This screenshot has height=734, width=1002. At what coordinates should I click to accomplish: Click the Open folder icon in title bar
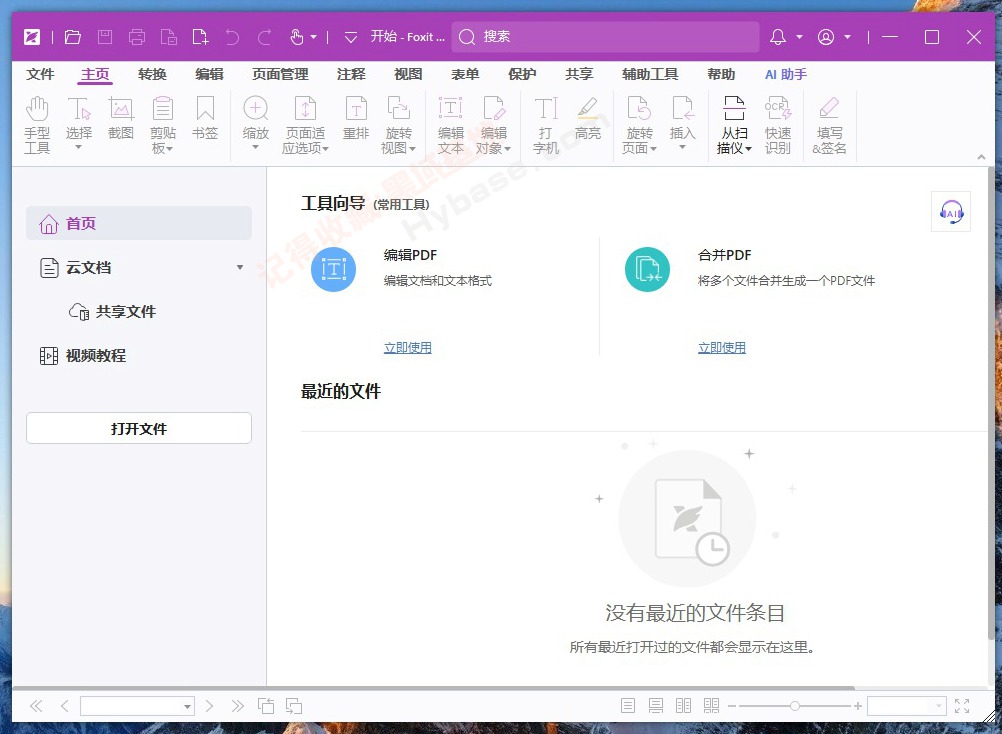73,37
